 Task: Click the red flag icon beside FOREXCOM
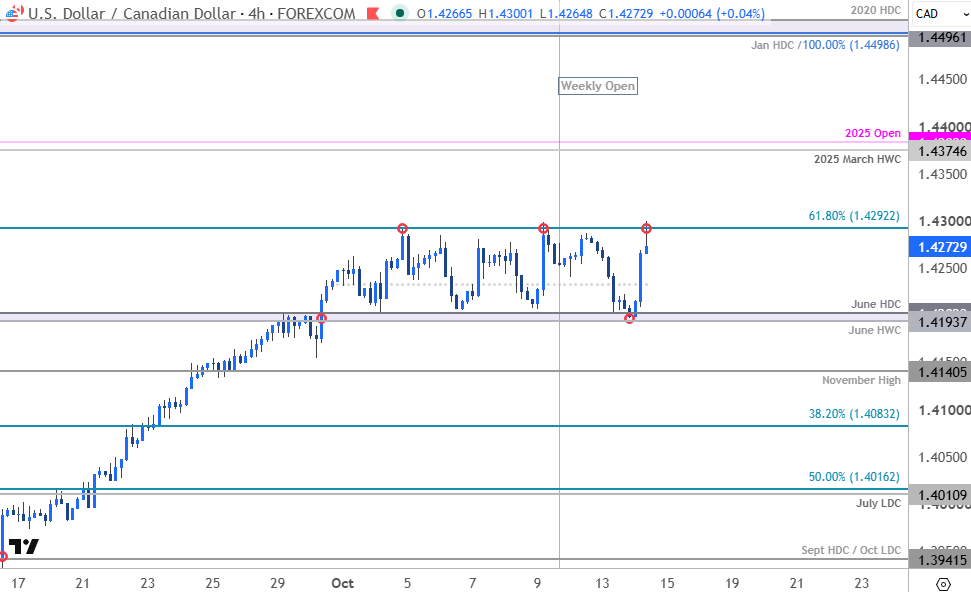pyautogui.click(x=373, y=13)
